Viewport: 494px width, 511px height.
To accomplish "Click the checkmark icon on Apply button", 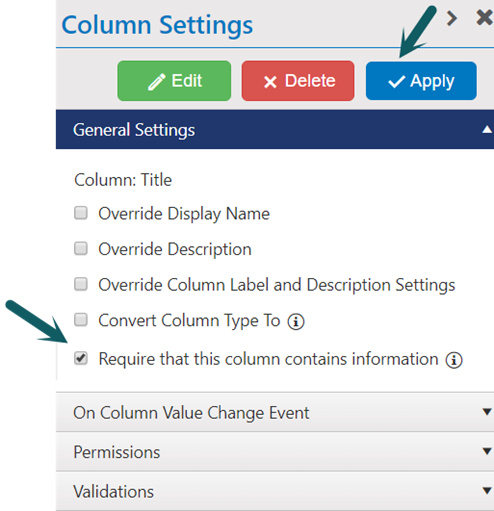I will coord(397,82).
